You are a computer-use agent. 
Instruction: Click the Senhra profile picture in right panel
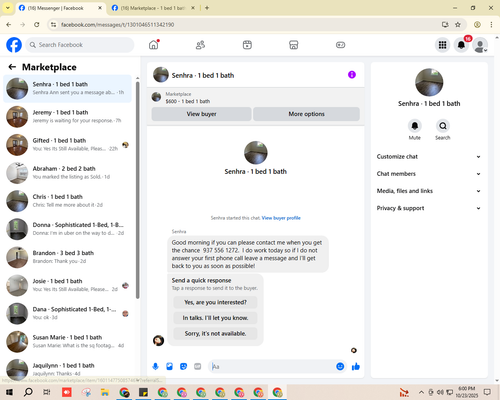pos(429,82)
